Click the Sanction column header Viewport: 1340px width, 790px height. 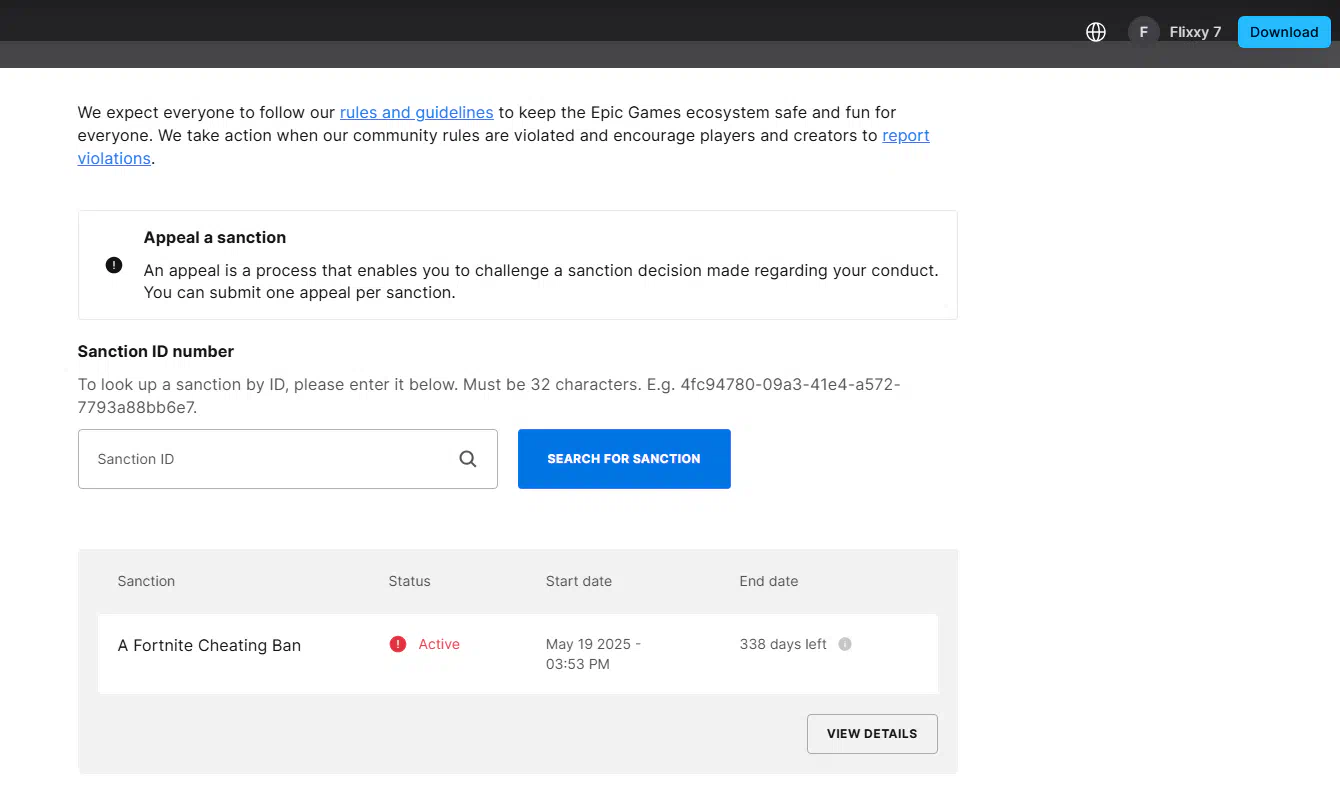coord(146,581)
